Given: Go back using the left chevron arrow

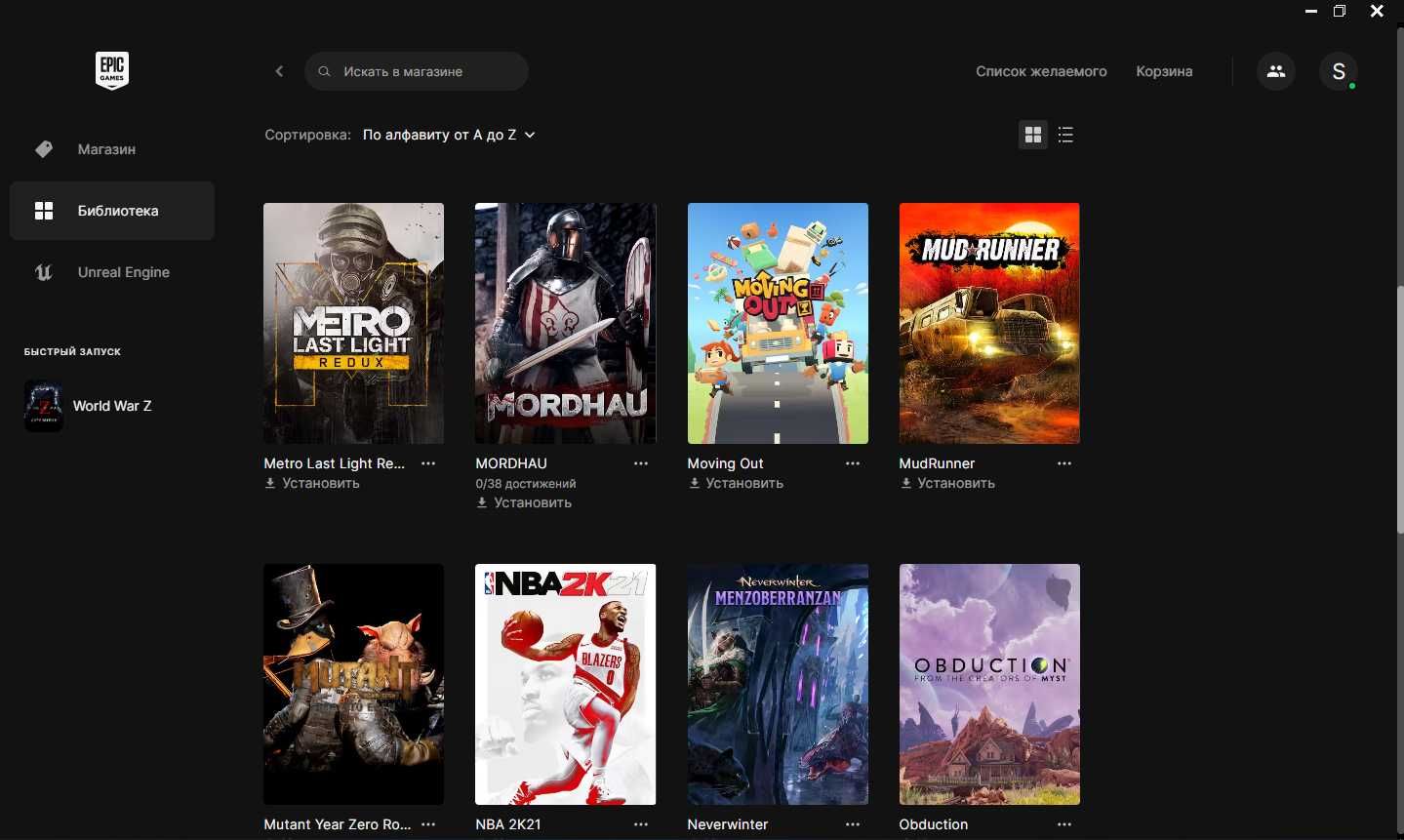Looking at the screenshot, I should [279, 71].
